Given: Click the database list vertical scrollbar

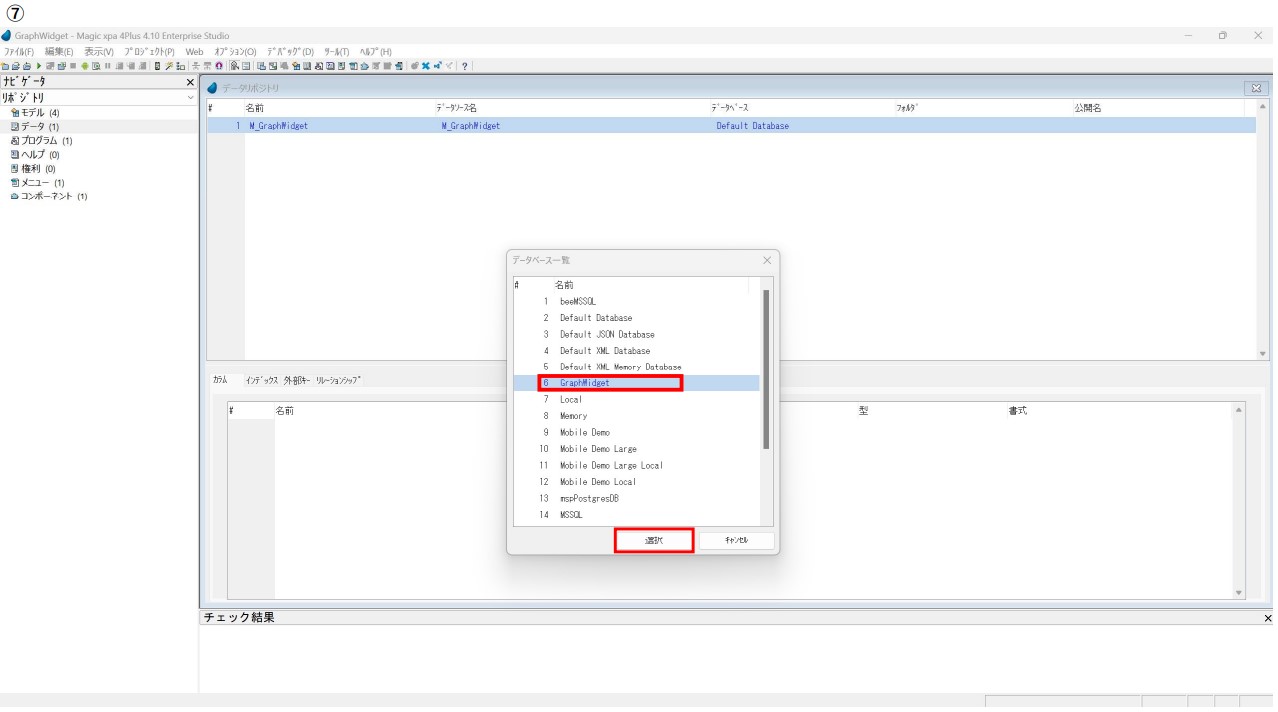Looking at the screenshot, I should point(766,370).
